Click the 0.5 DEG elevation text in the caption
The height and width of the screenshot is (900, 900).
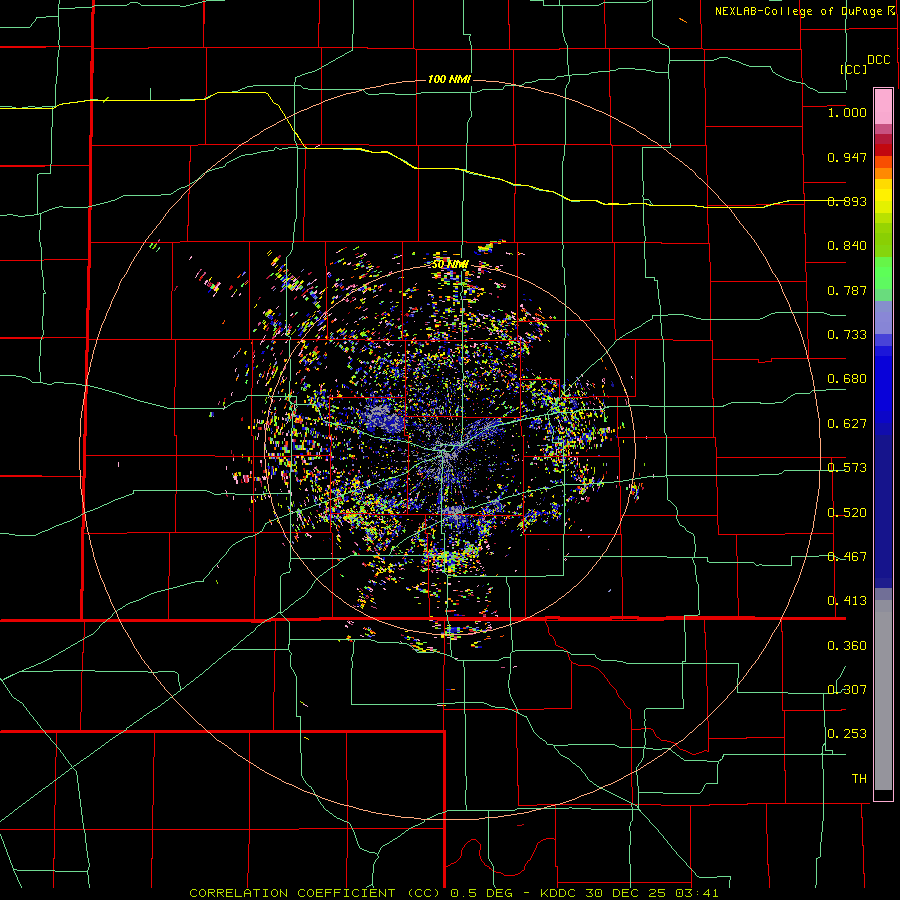(483, 893)
